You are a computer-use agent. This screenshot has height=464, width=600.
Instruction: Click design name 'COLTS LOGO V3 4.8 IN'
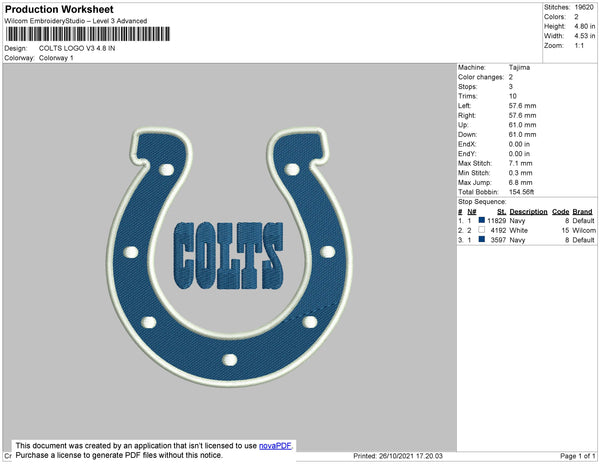pyautogui.click(x=77, y=48)
